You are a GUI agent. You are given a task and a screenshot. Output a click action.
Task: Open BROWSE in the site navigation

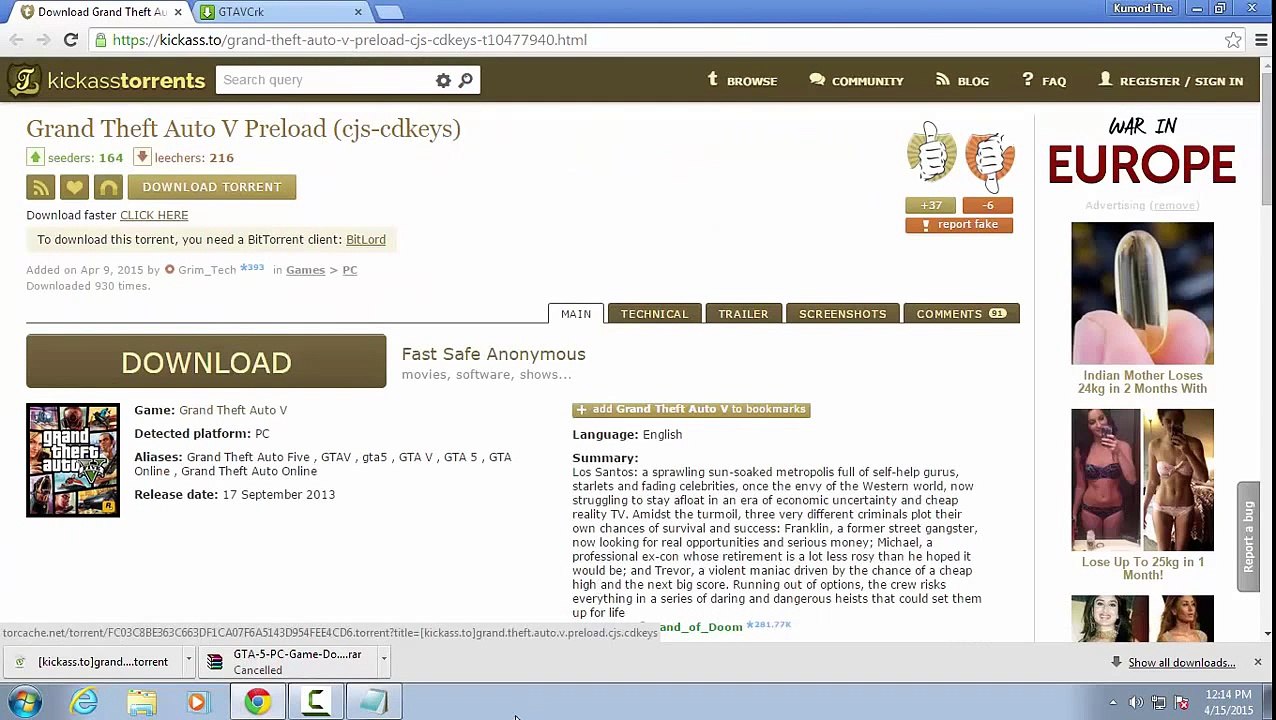(x=742, y=81)
